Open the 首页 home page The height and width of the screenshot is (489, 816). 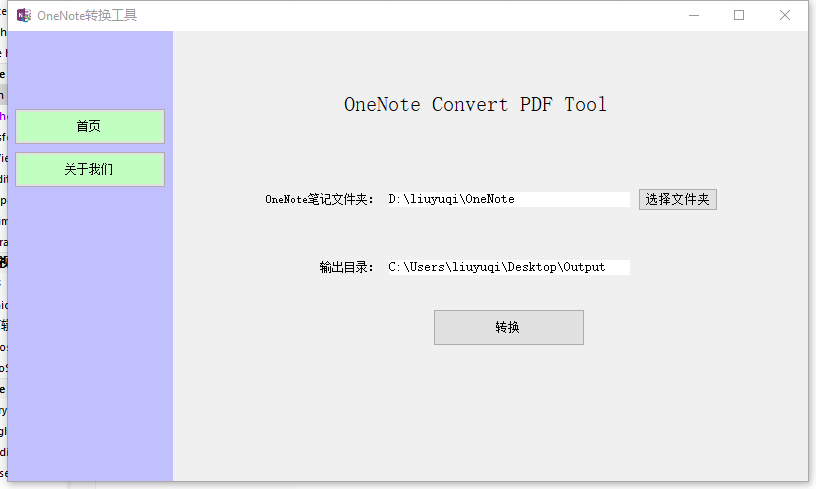tap(89, 126)
